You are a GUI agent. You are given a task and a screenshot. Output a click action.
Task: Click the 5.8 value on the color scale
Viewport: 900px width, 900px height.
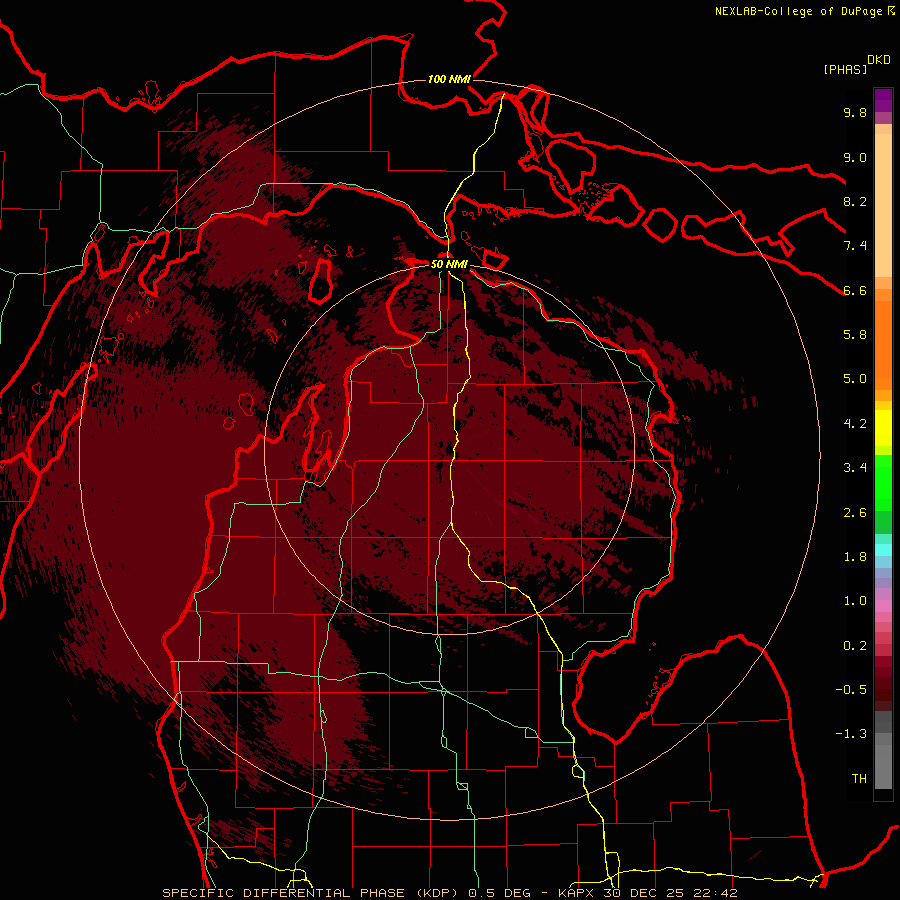[855, 335]
